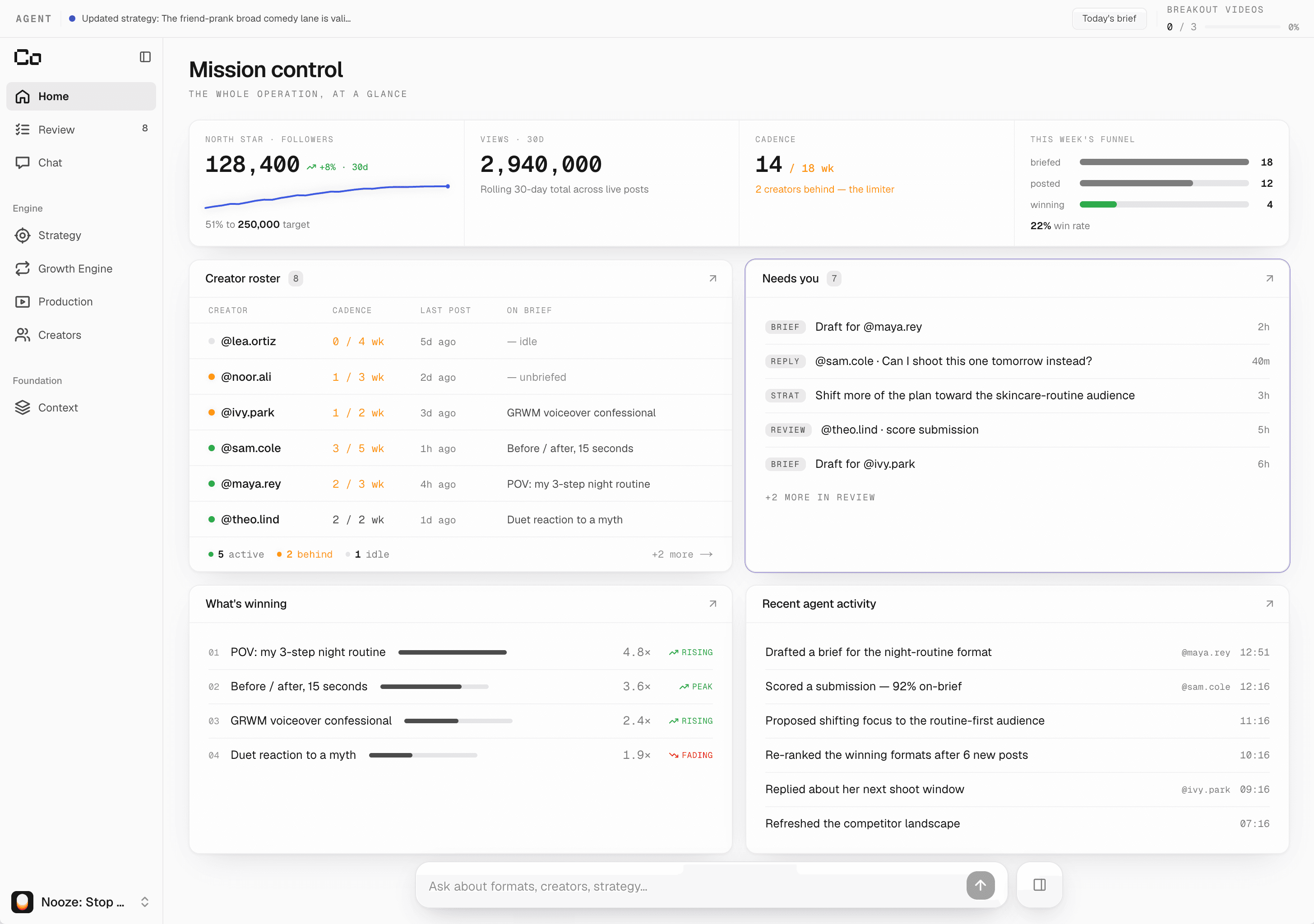Click the '2 creators behind — the limiter' text

[824, 189]
